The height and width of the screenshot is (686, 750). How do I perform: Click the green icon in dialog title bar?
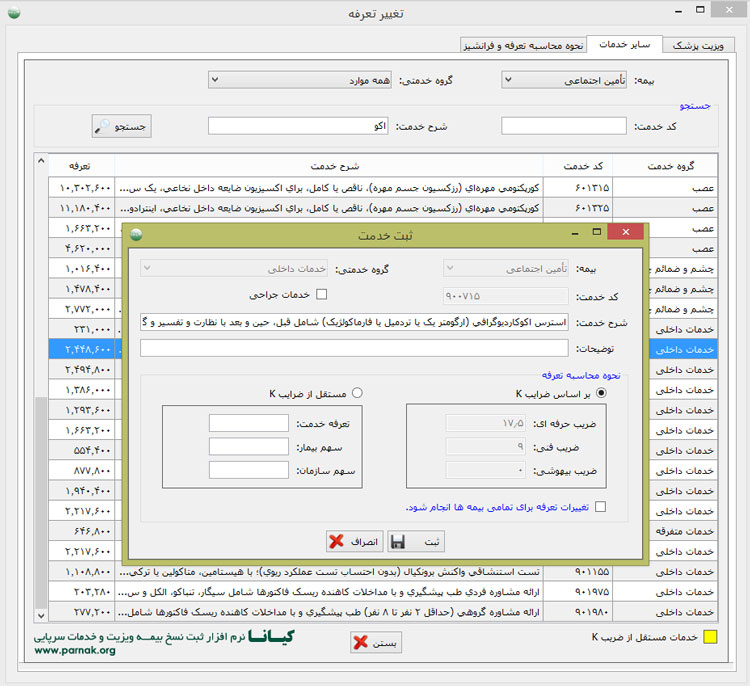pos(136,234)
